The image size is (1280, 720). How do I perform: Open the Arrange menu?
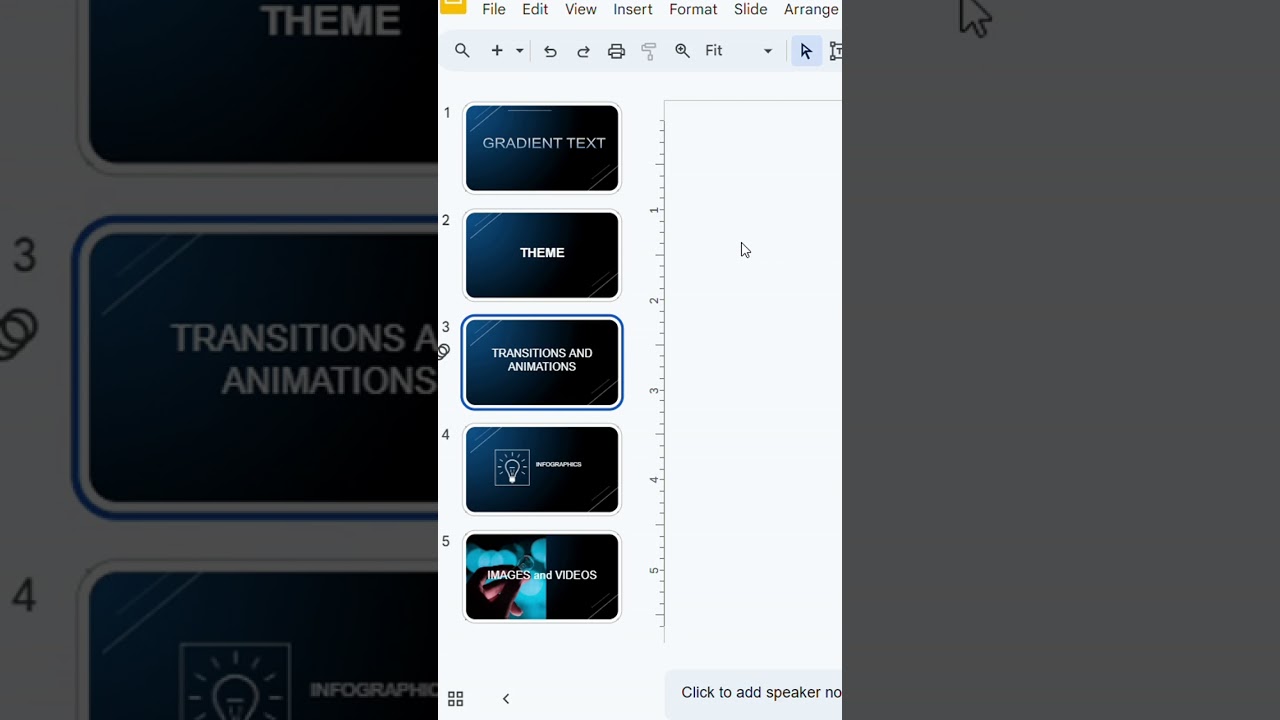(x=811, y=9)
